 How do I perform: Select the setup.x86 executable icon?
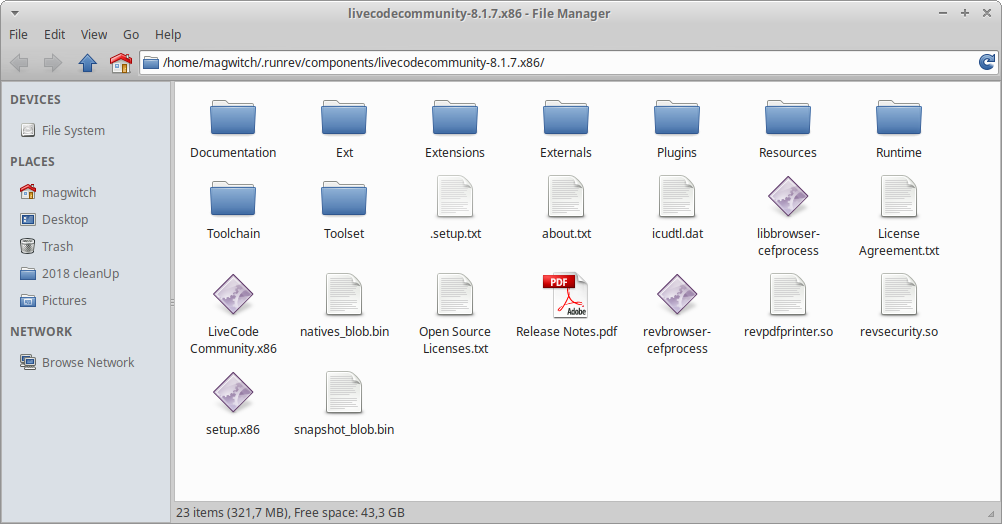pyautogui.click(x=233, y=393)
